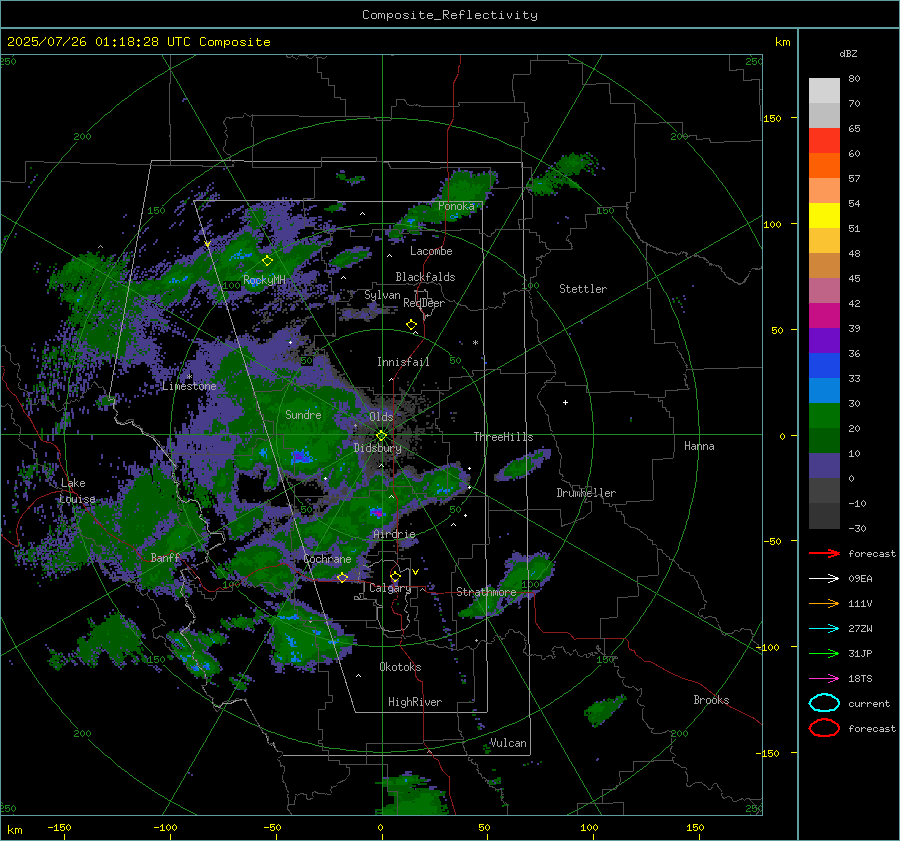
Task: Click the yellow diamond marker below RedDeer
Action: click(412, 325)
